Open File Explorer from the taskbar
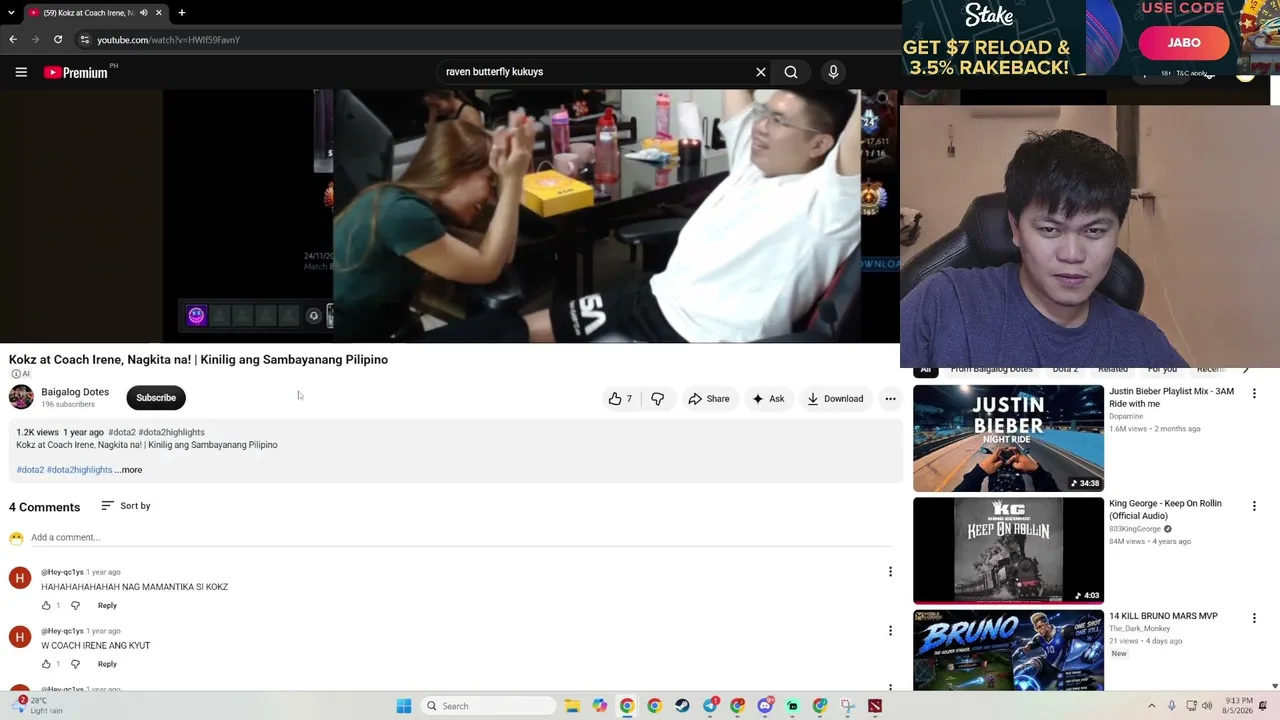 [572, 706]
